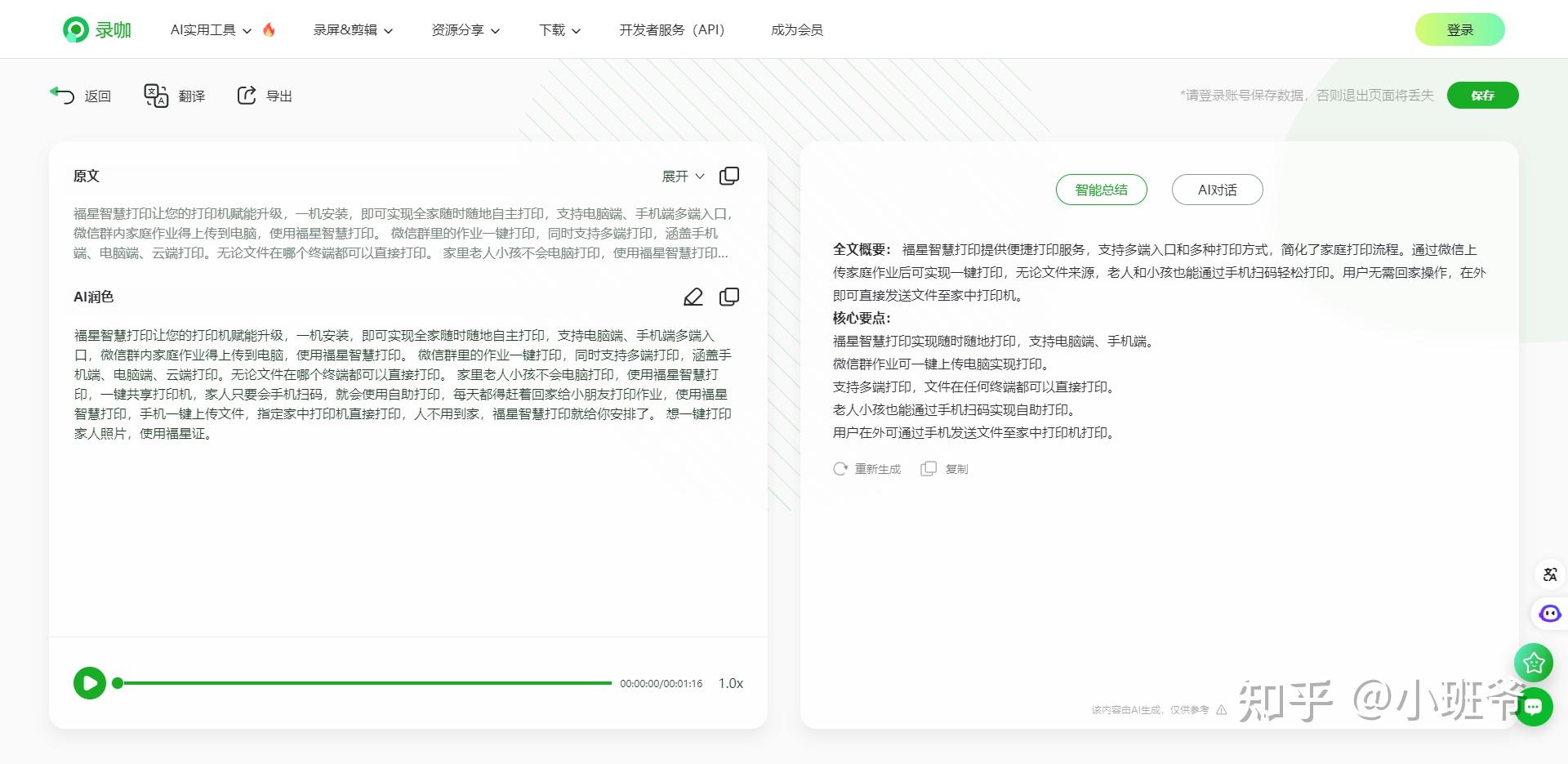Click the 复制 text link under the summary

956,469
